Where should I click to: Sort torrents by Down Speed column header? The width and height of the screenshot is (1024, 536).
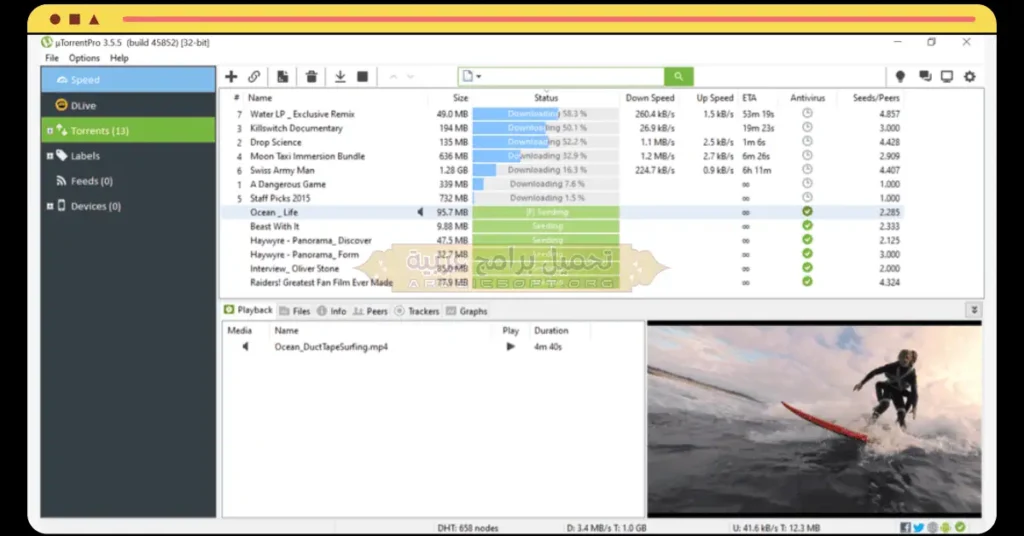point(649,98)
